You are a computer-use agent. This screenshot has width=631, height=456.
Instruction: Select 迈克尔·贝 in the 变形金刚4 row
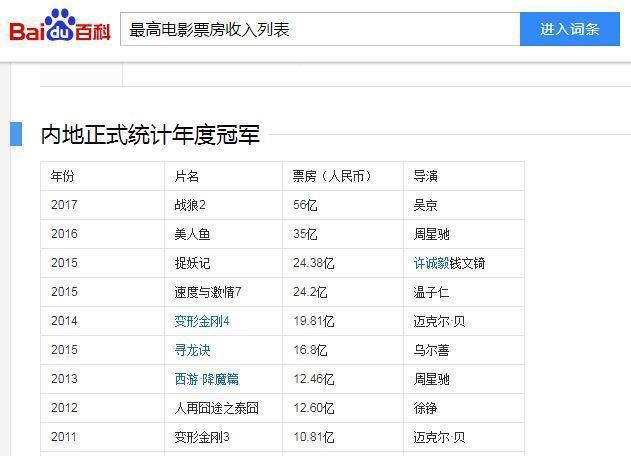click(464, 321)
